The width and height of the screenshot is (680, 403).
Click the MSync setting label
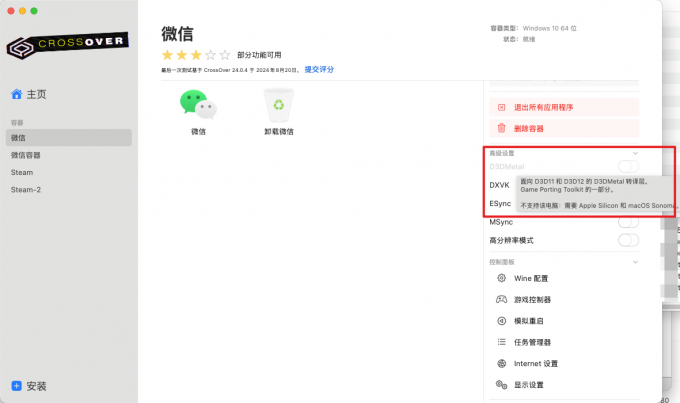pyautogui.click(x=501, y=222)
